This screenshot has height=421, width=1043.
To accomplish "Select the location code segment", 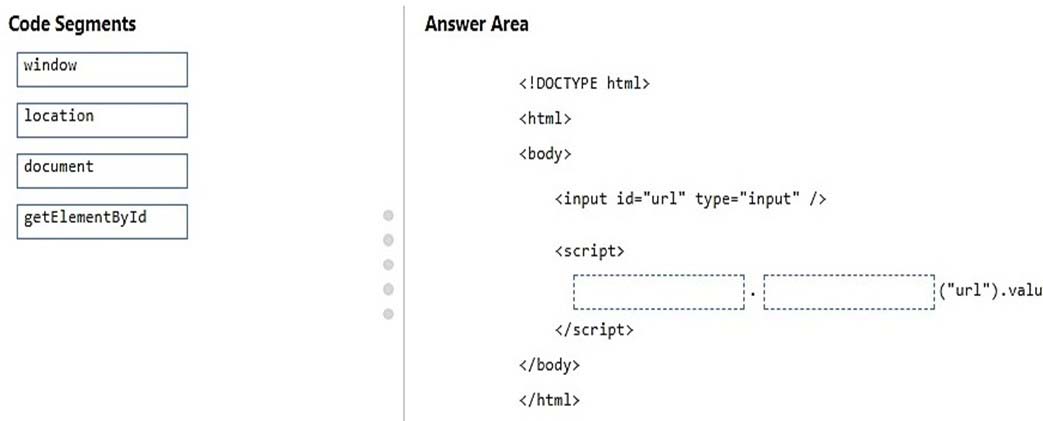I will [x=102, y=120].
